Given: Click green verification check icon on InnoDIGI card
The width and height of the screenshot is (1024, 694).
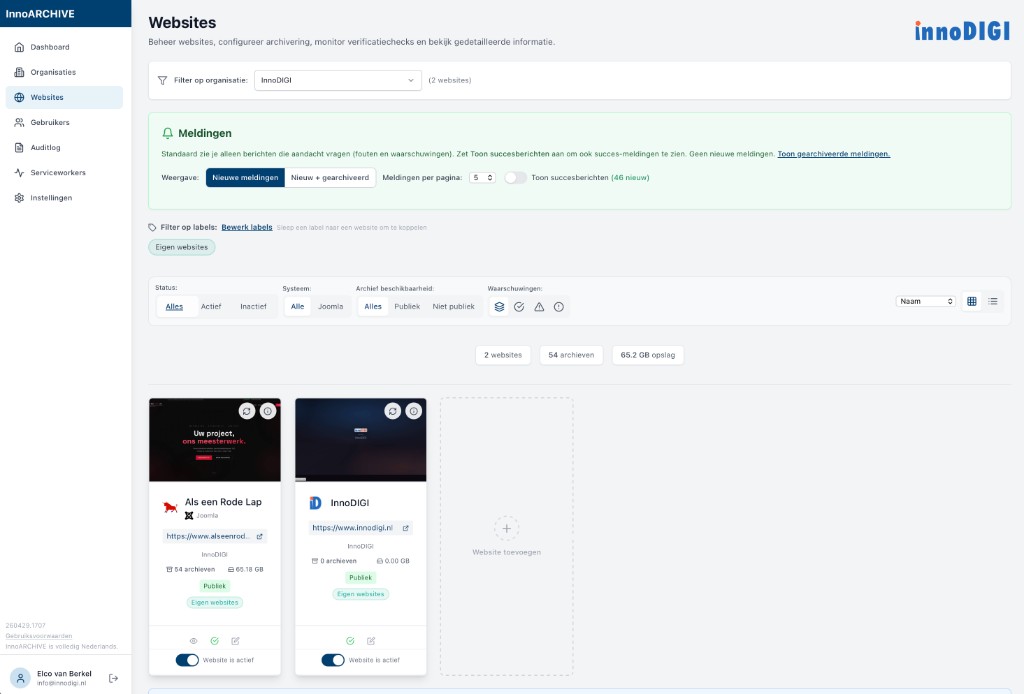Looking at the screenshot, I should [350, 641].
